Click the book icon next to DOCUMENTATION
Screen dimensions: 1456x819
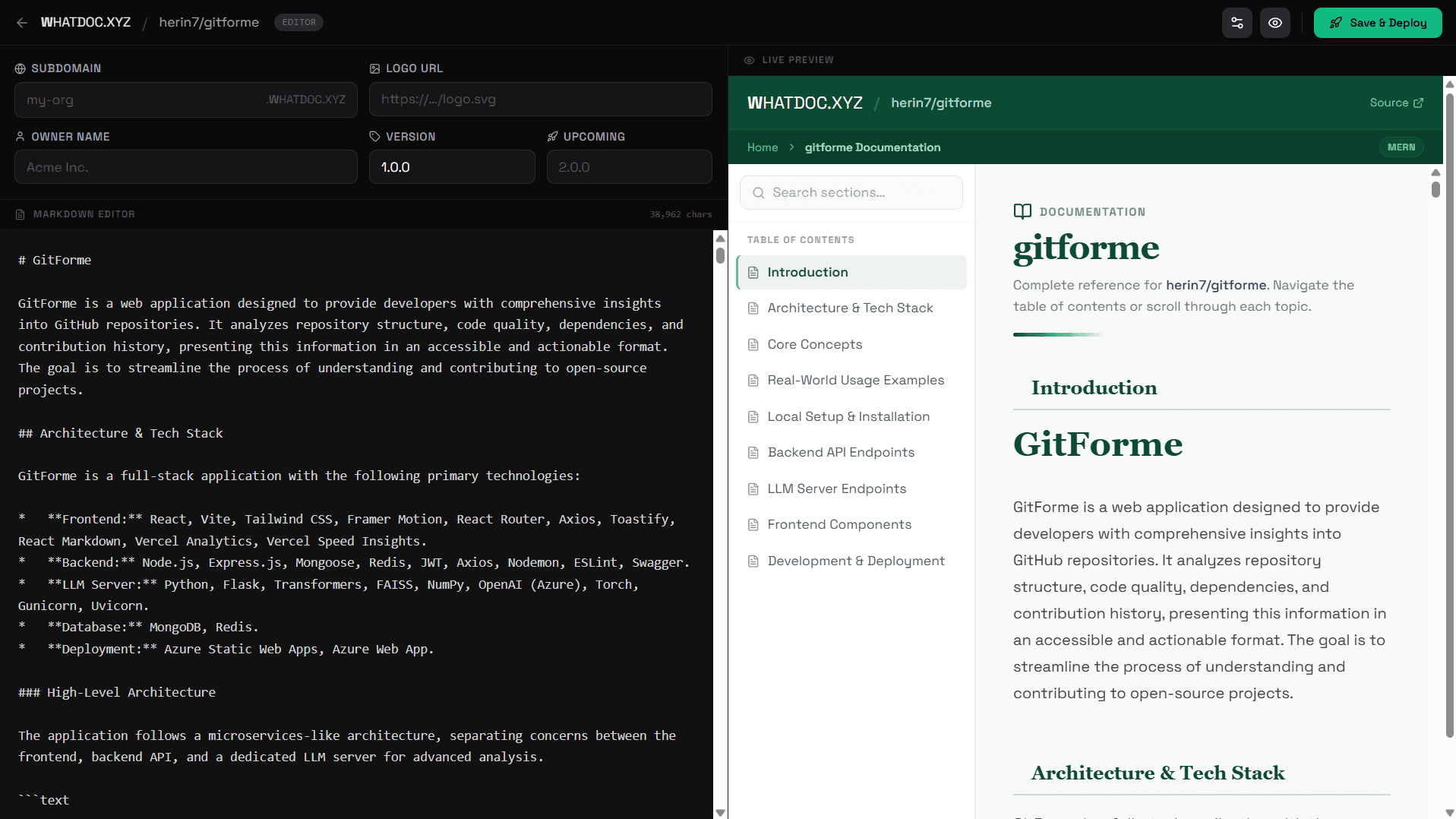[x=1023, y=211]
